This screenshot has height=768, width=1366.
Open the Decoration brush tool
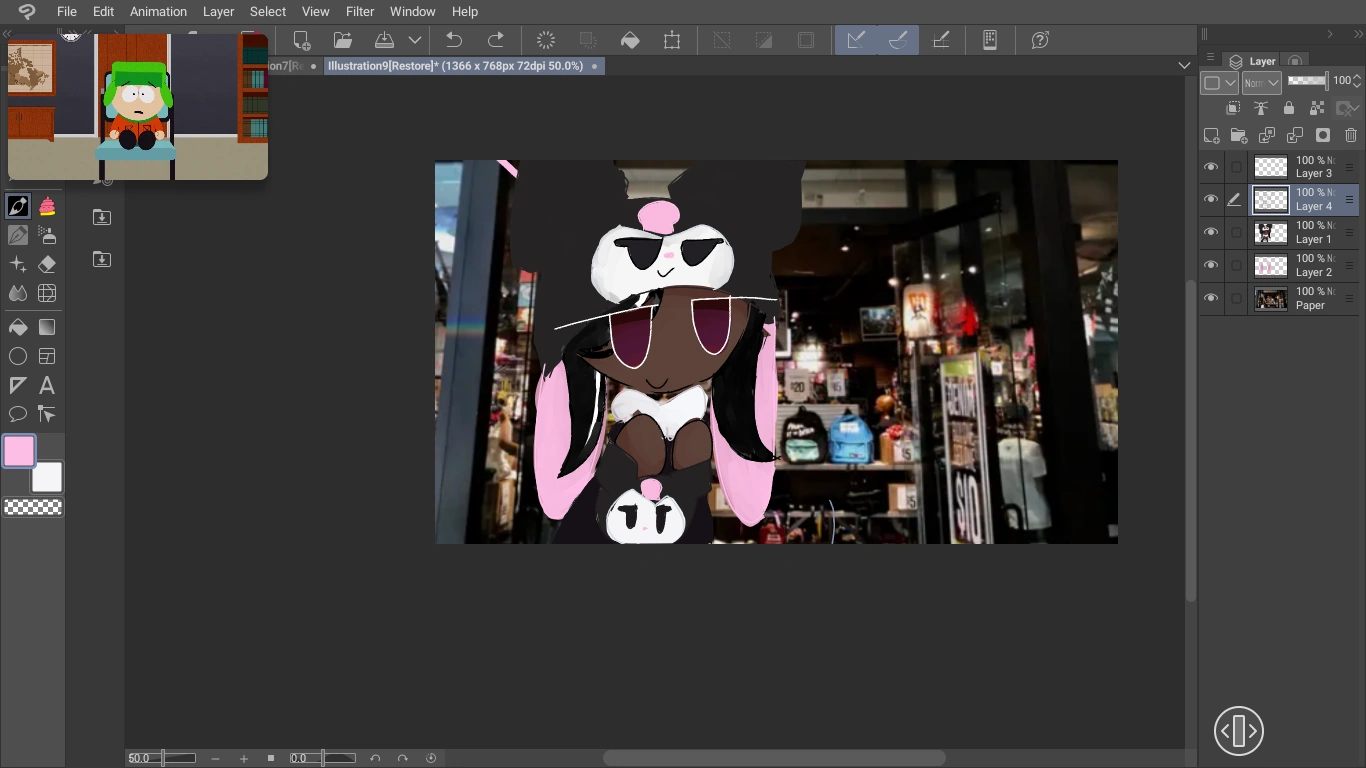tap(46, 206)
